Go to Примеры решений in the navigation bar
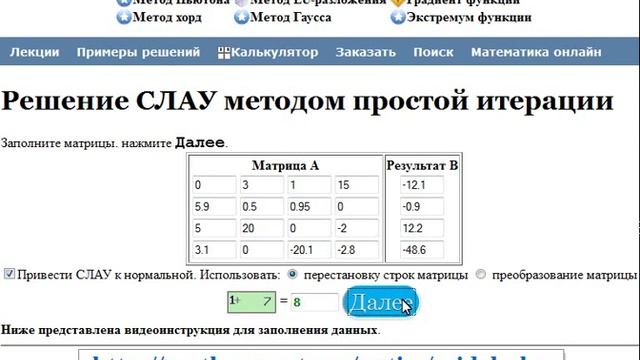This screenshot has height=360, width=640. (138, 52)
